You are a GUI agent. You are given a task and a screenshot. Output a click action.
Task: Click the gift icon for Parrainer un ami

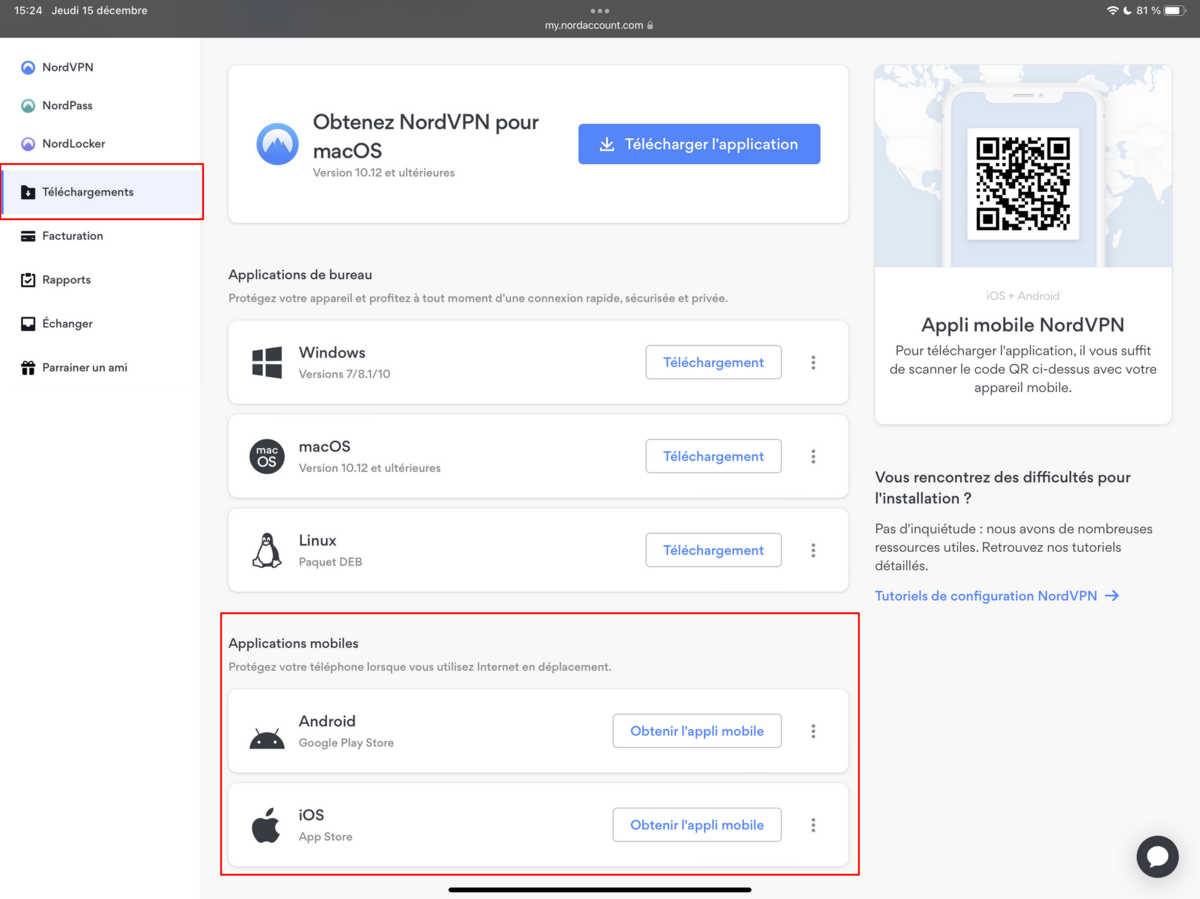28,368
